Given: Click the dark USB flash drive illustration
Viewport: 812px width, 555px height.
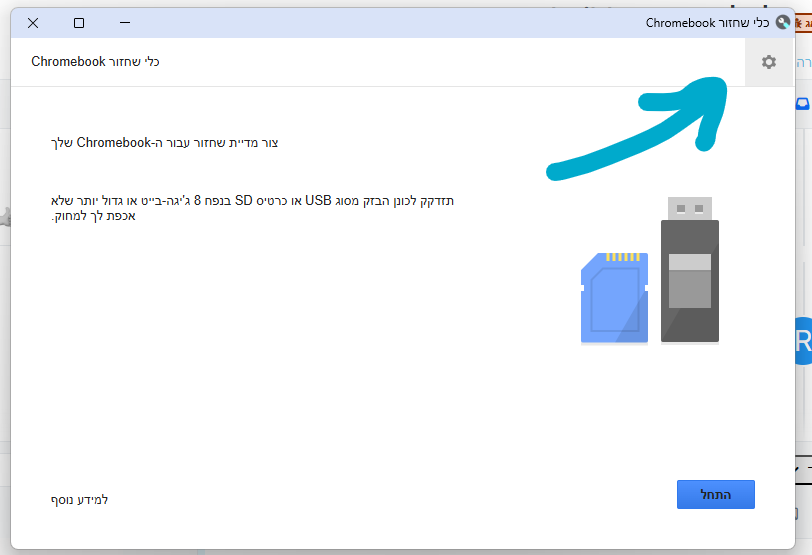Looking at the screenshot, I should point(690,270).
